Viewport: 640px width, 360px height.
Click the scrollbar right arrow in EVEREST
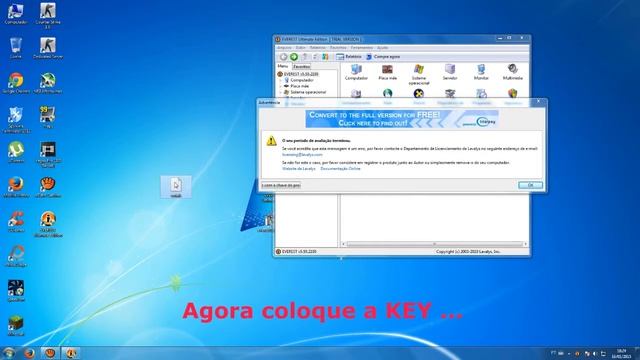pyautogui.click(x=525, y=244)
